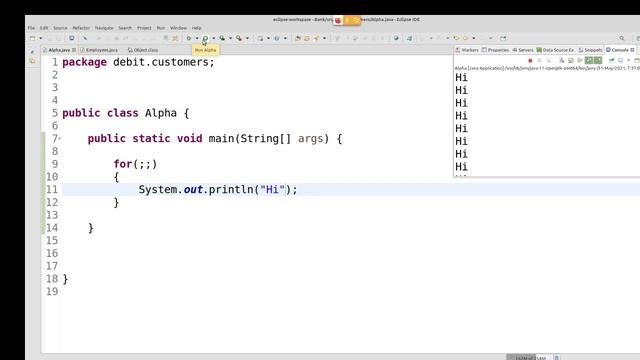Click the Open Type toolbar icon

click(x=297, y=38)
